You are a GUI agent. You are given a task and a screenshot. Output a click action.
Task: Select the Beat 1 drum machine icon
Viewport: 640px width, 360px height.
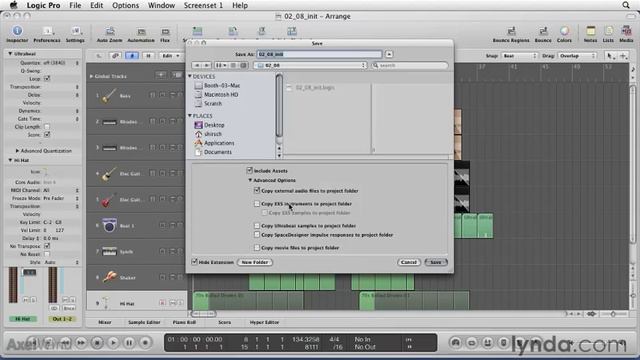click(109, 225)
